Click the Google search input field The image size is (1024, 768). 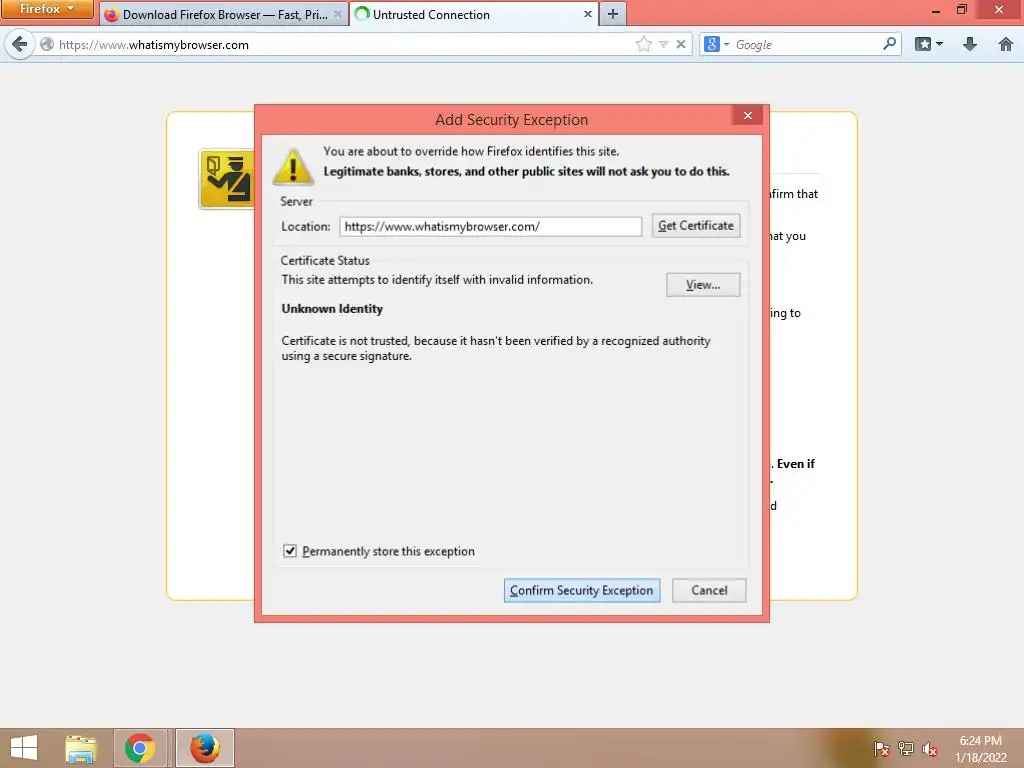click(x=807, y=44)
